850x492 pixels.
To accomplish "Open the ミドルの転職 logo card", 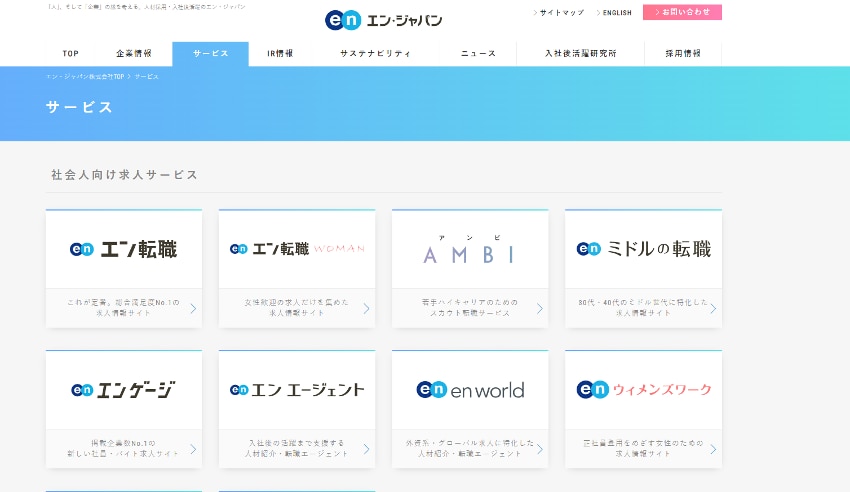I will [x=643, y=249].
